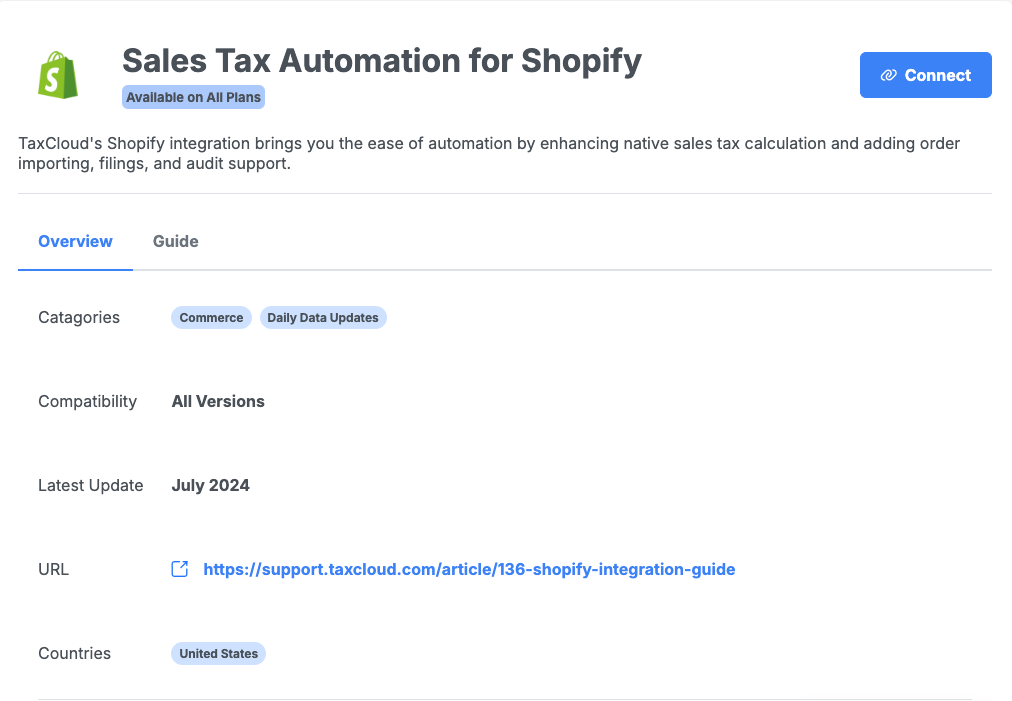
Task: Click the United States country tag
Action: 218,653
